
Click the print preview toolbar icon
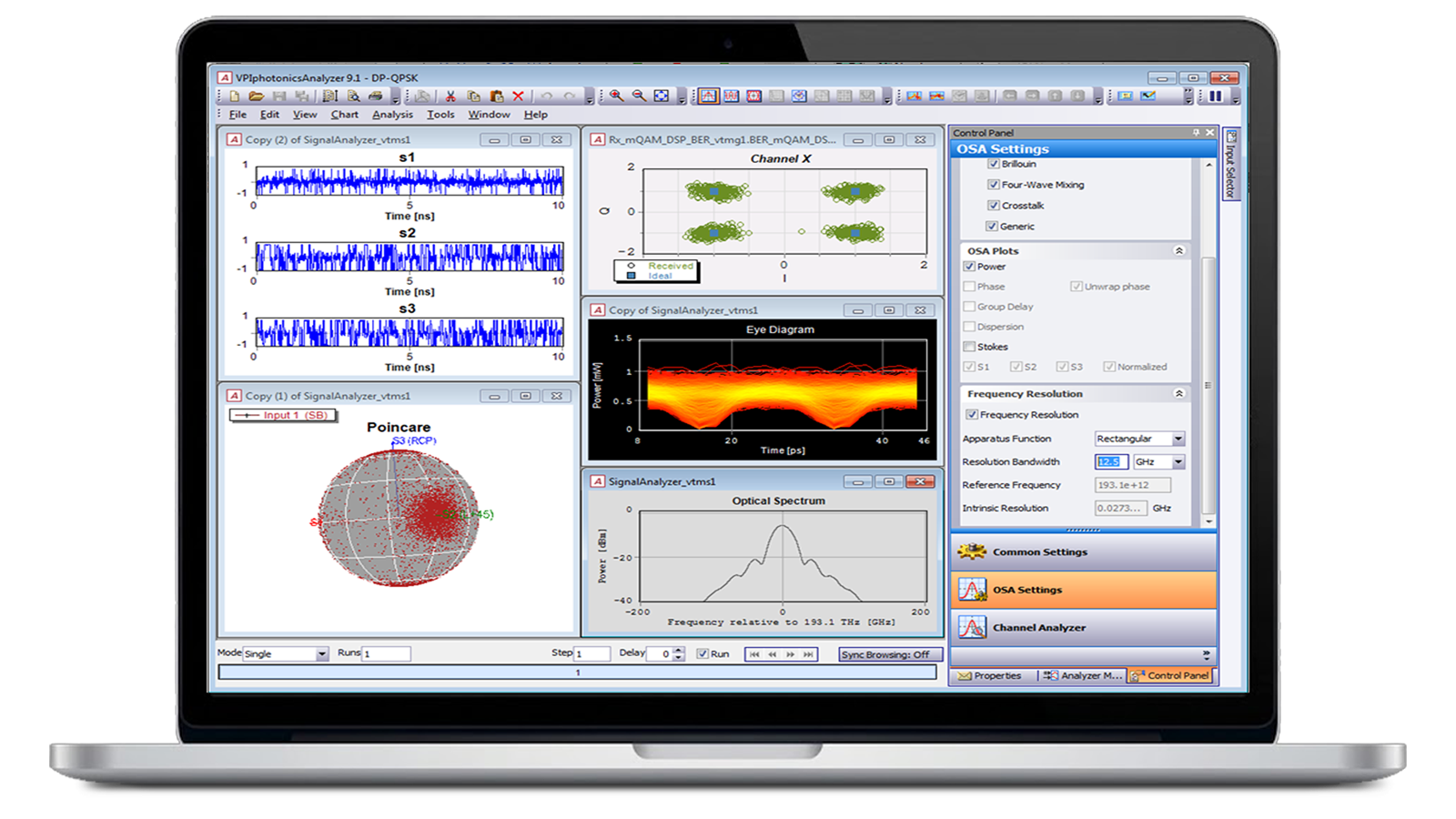[x=353, y=96]
